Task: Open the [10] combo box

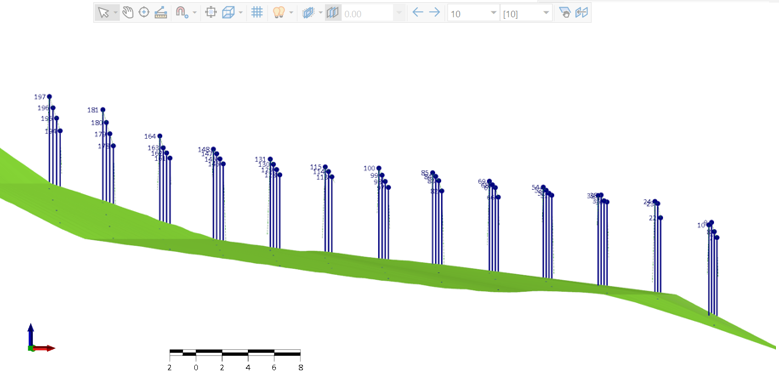Action: (526, 13)
